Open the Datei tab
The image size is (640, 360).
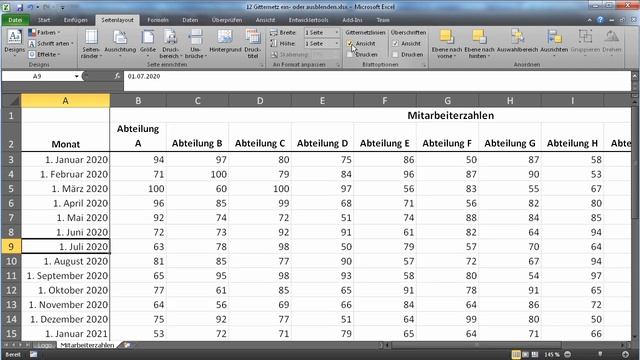[15, 20]
